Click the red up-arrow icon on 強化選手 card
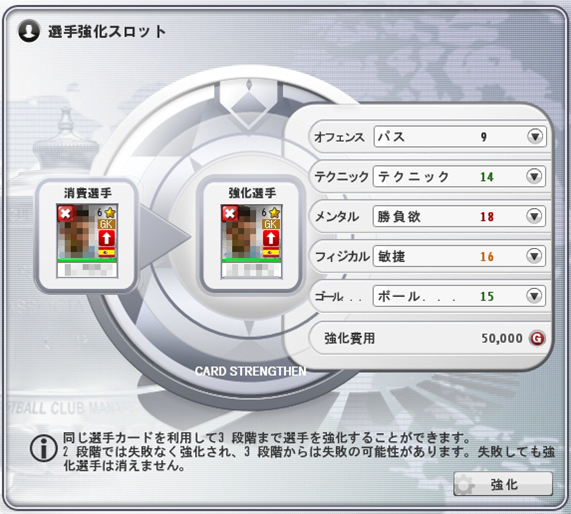 (x=271, y=239)
